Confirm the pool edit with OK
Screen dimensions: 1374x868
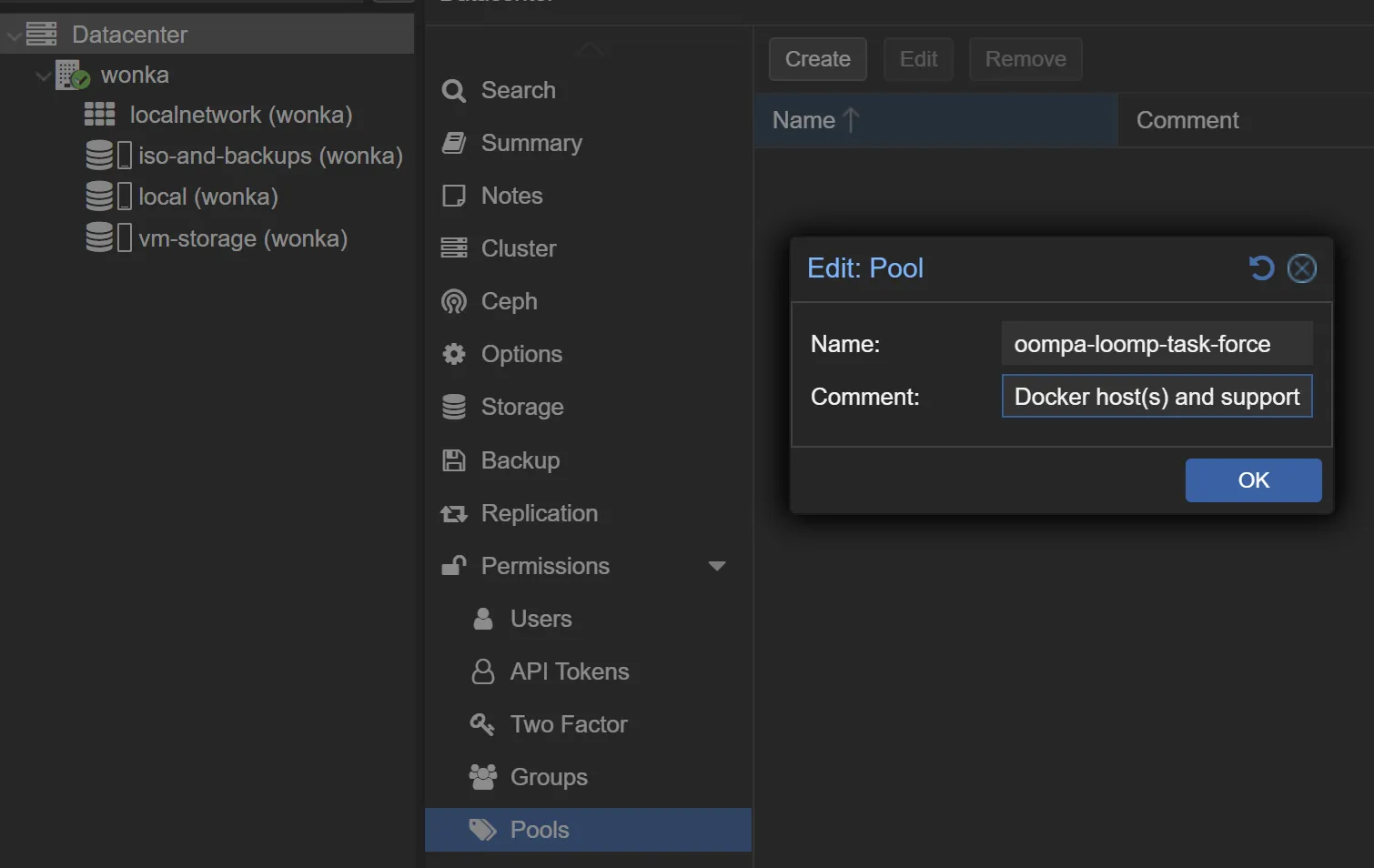click(1253, 480)
